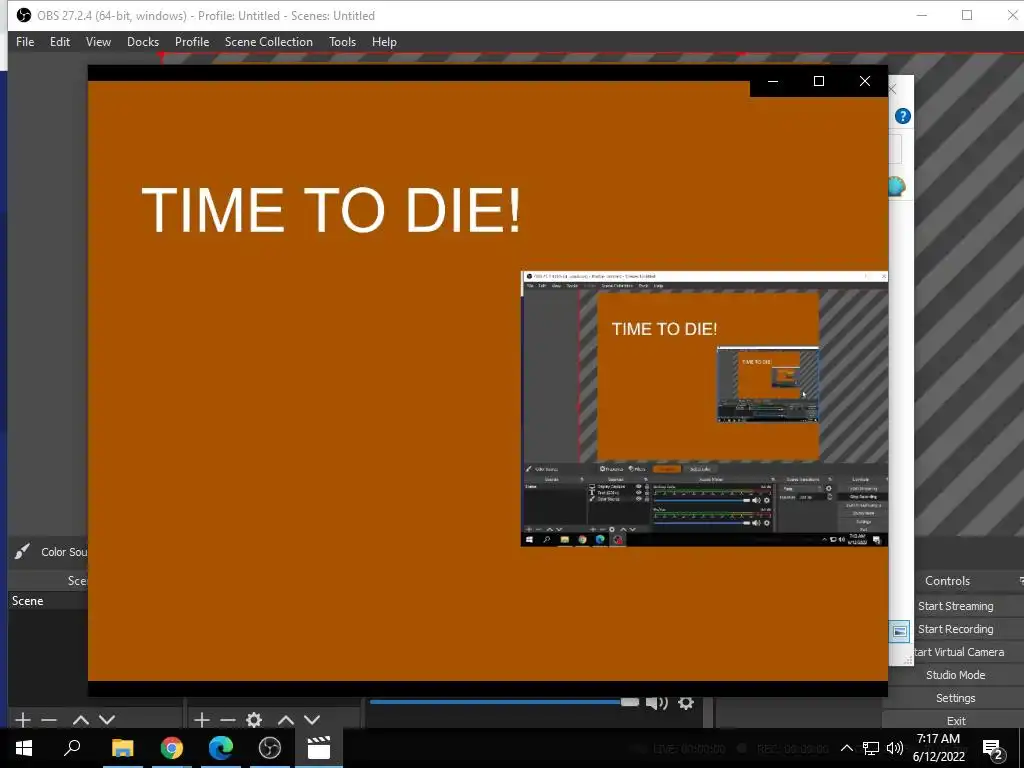The height and width of the screenshot is (768, 1024).
Task: Show hidden system tray icons
Action: (x=846, y=748)
